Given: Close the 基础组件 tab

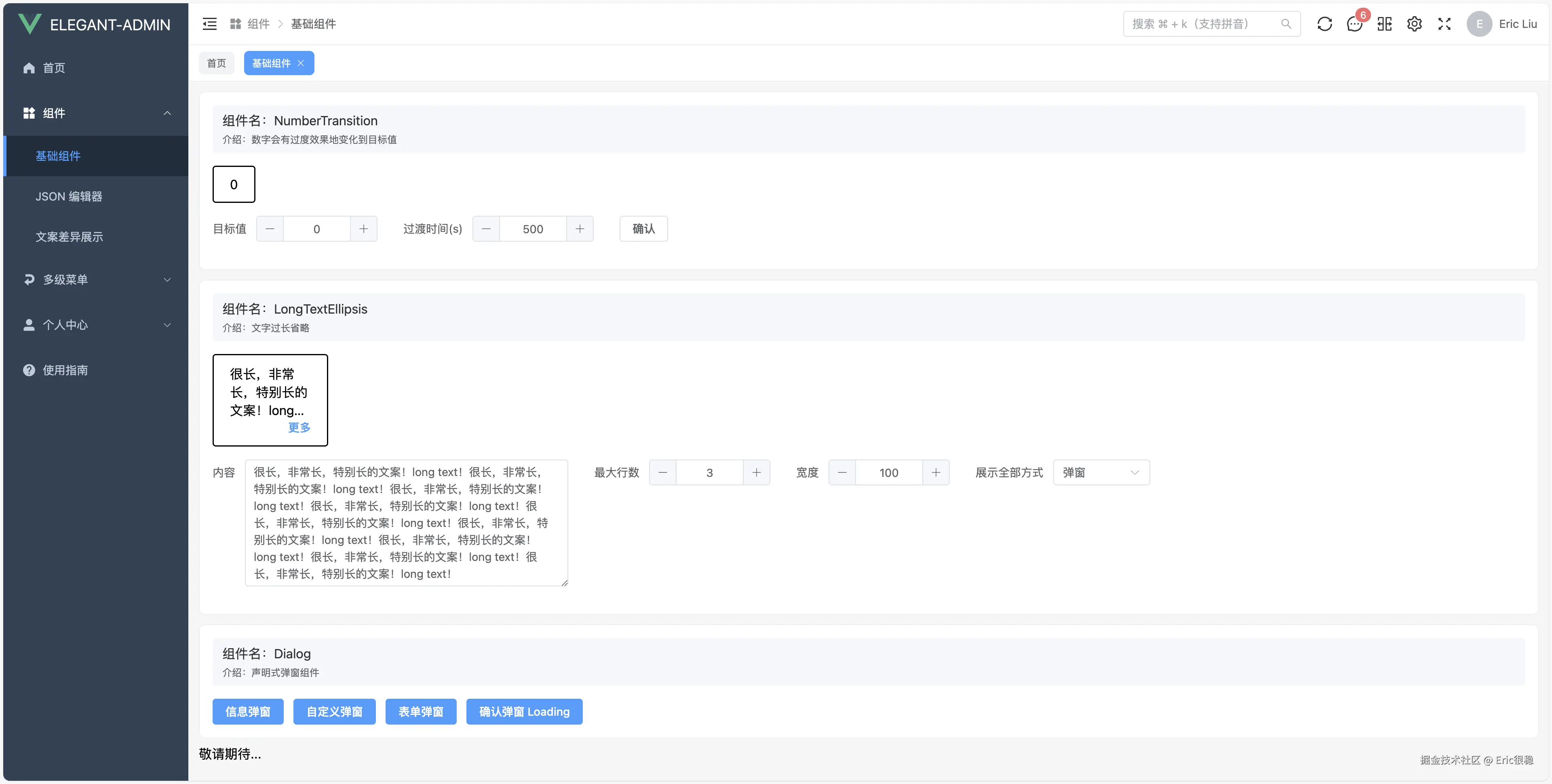Looking at the screenshot, I should click(x=301, y=63).
